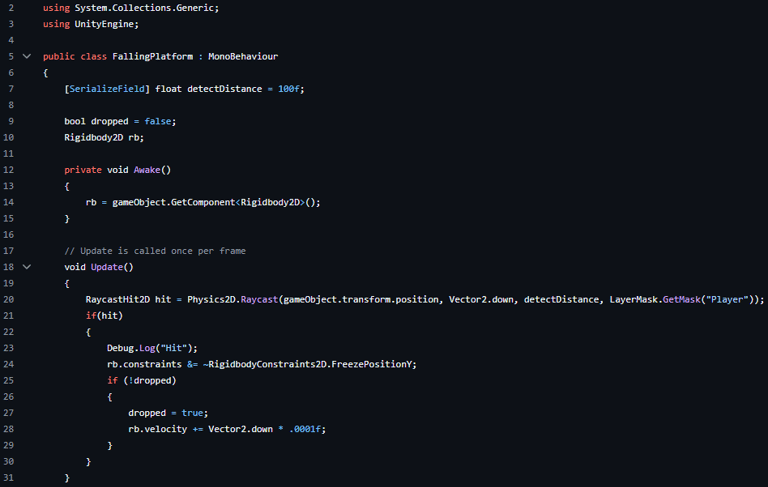Screen dimensions: 768x487
Task: Select line number 31 in gutter
Action: (x=8, y=477)
